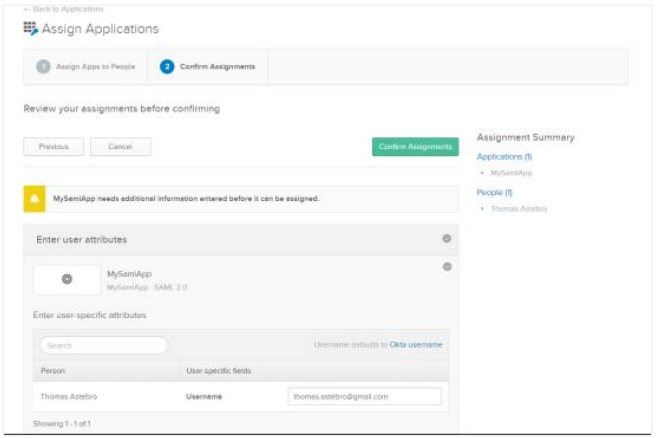The image size is (657, 438).
Task: Open Applications (1) in Assignment Summary
Action: pyautogui.click(x=504, y=157)
